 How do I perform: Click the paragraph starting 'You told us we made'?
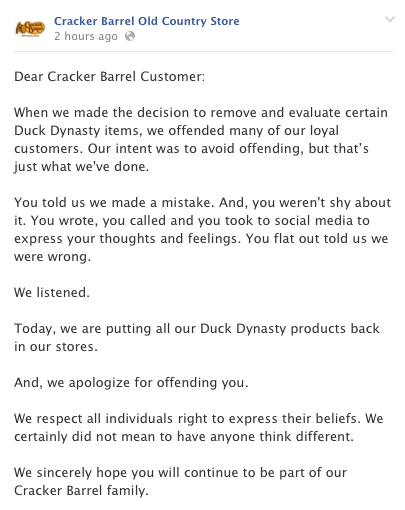202,229
